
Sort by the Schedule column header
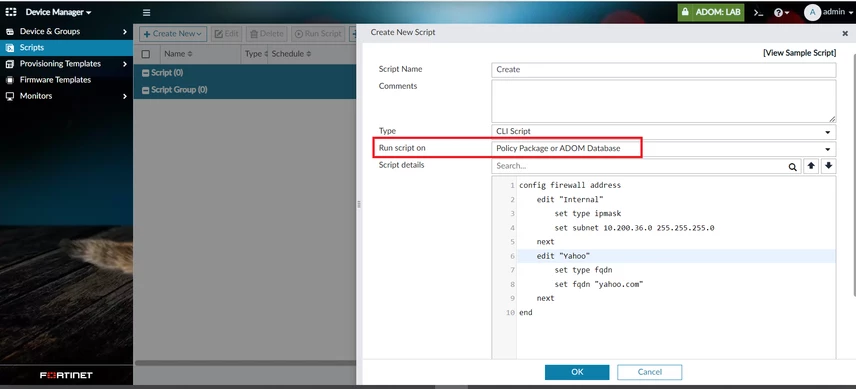click(x=292, y=54)
